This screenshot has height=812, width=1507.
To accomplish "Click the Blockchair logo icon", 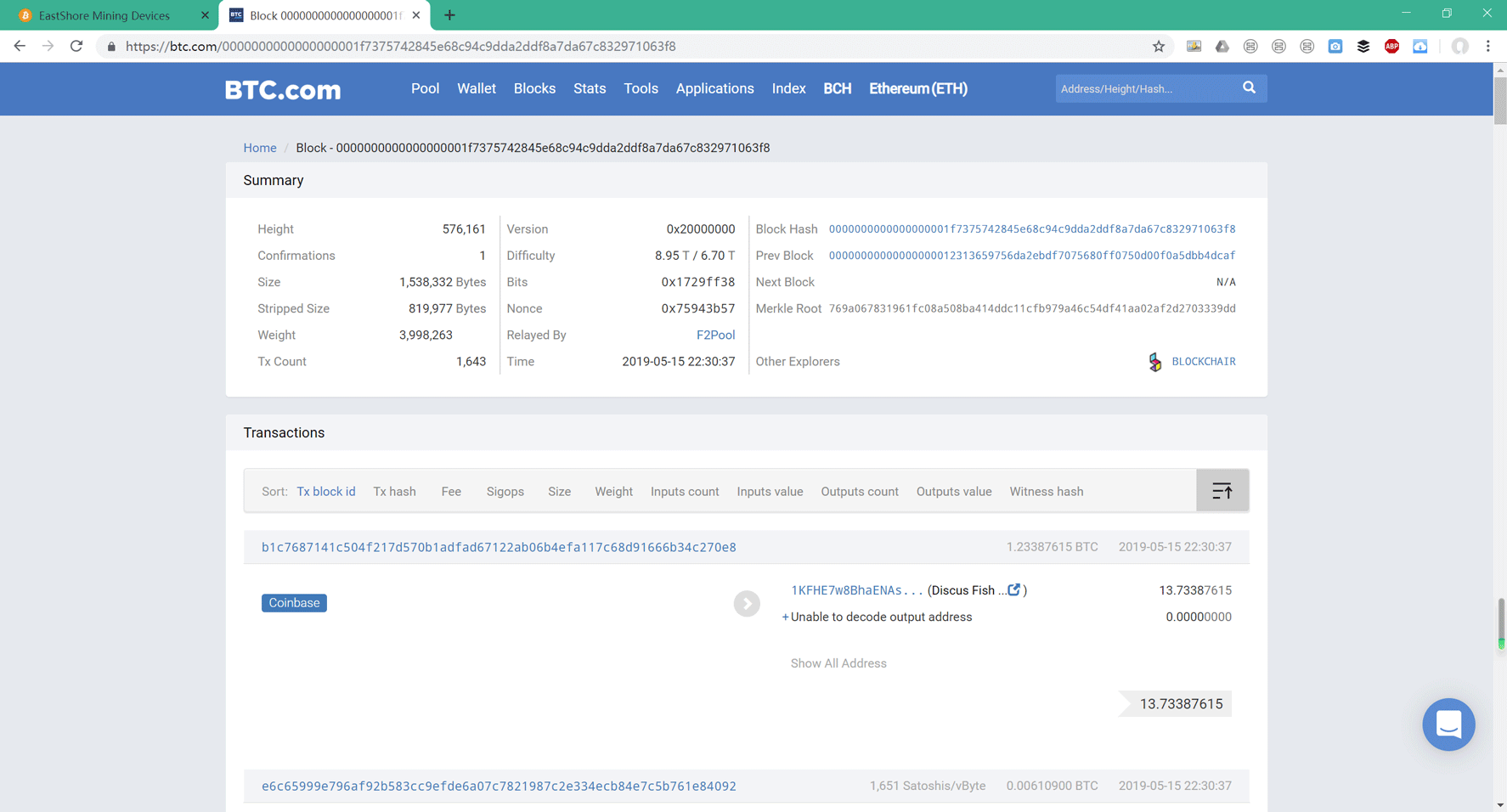I will (x=1155, y=362).
